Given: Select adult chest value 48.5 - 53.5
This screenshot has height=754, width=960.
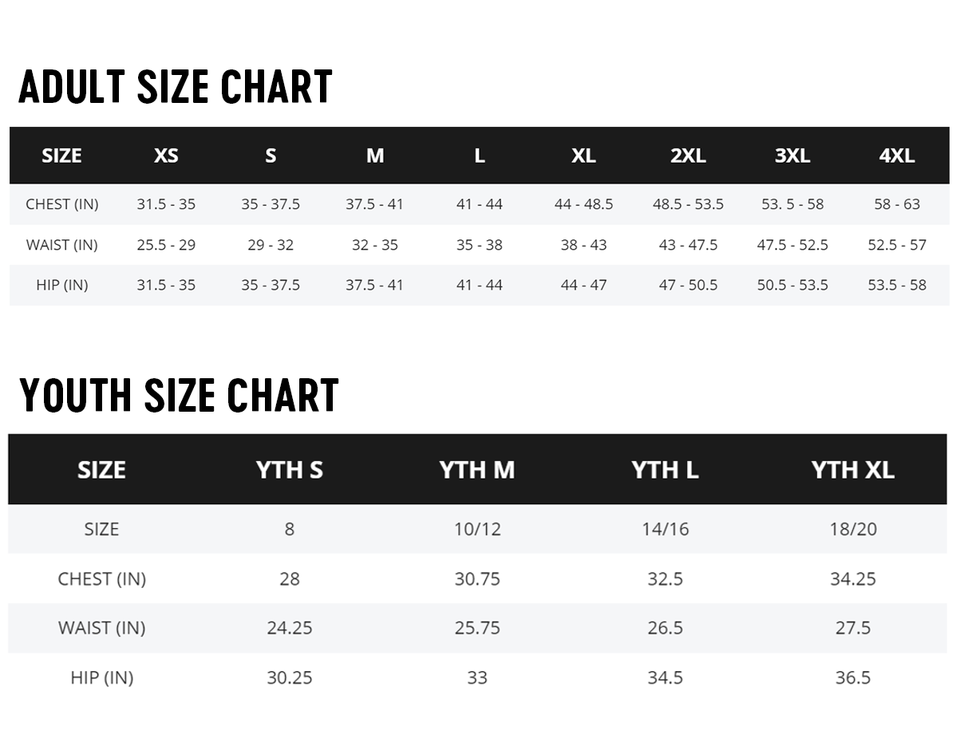Looking at the screenshot, I should 688,204.
